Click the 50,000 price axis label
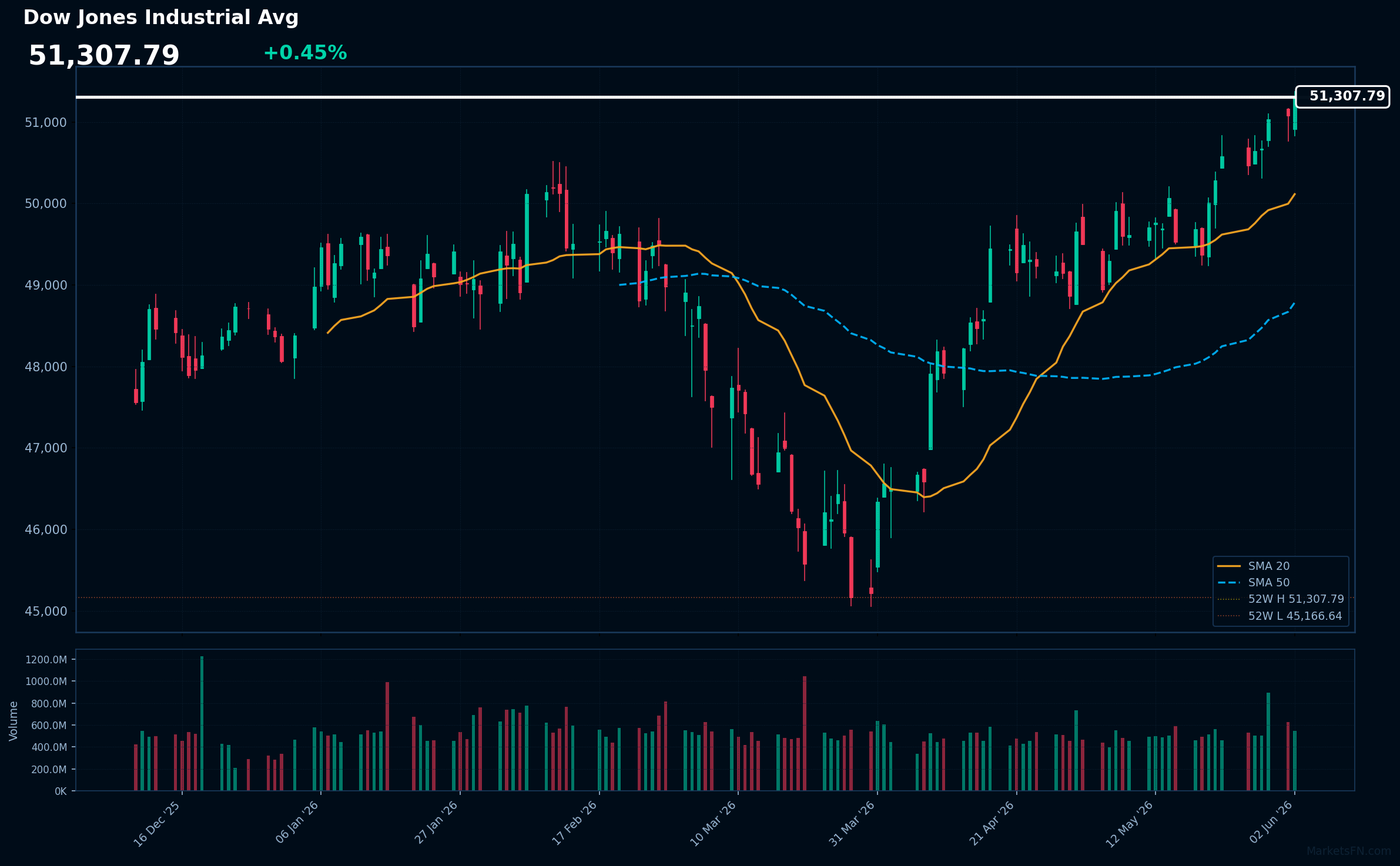This screenshot has width=1400, height=866. tap(46, 204)
